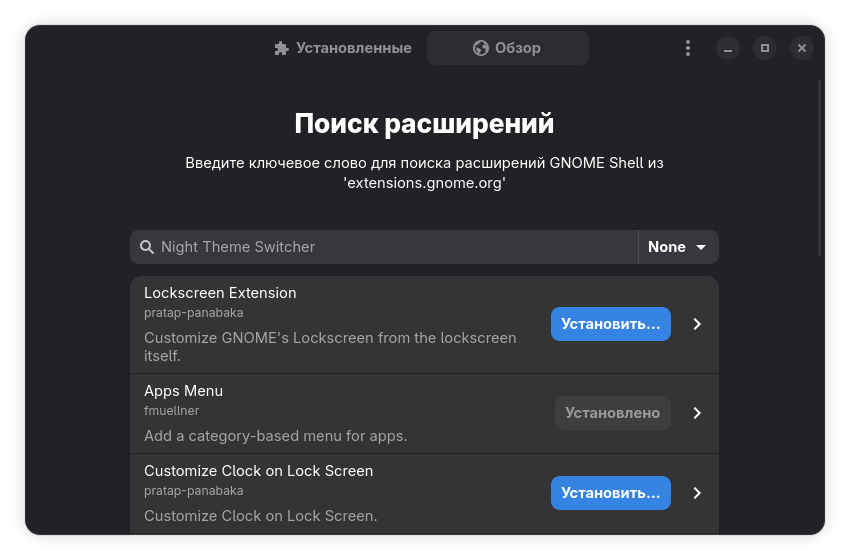This screenshot has width=850, height=560.
Task: Click the vertical scrollbar on right edge
Action: coord(820,168)
